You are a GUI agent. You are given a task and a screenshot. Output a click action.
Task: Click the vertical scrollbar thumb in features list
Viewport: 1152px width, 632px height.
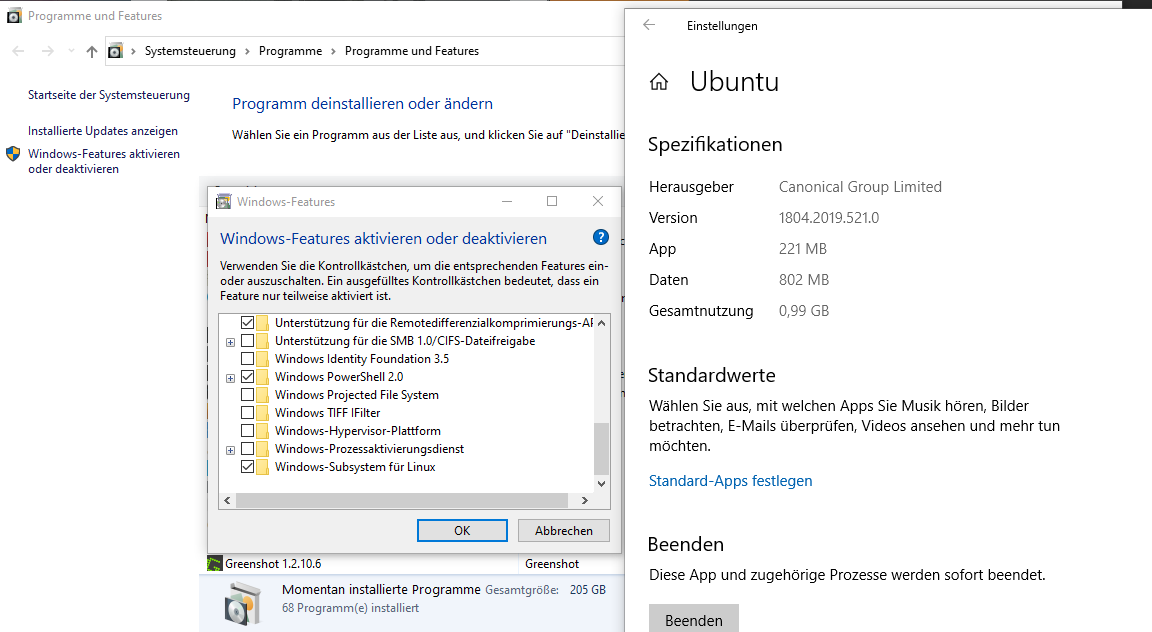click(x=601, y=448)
